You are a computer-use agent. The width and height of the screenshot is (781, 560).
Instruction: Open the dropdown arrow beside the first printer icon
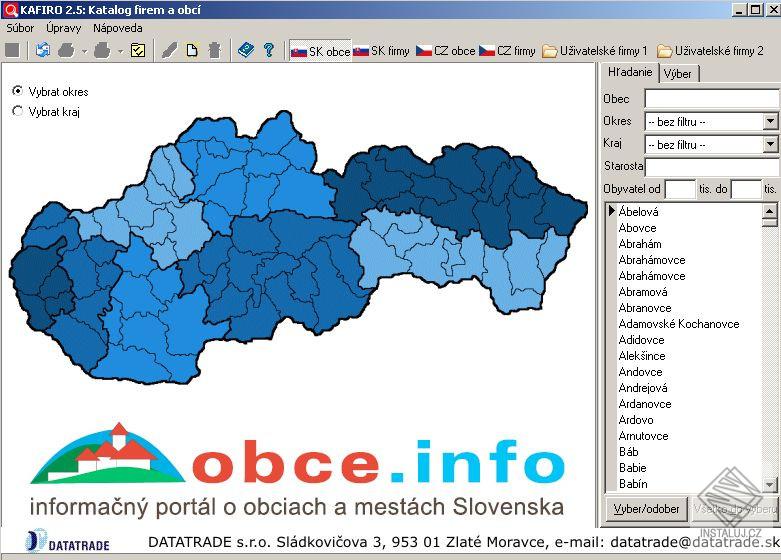84,51
